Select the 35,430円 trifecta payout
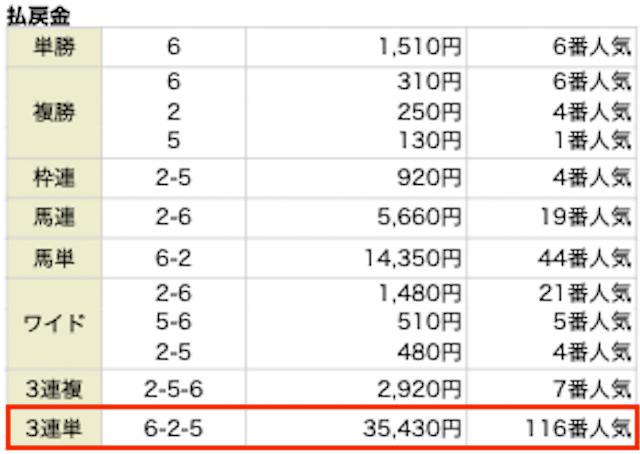This screenshot has width=640, height=454. click(x=412, y=430)
